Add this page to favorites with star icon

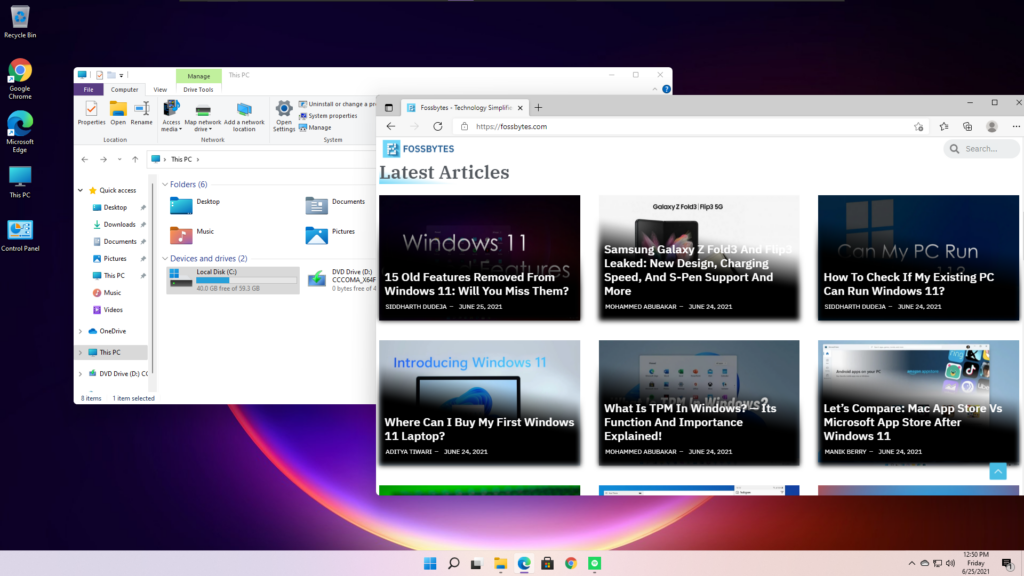pyautogui.click(x=918, y=127)
